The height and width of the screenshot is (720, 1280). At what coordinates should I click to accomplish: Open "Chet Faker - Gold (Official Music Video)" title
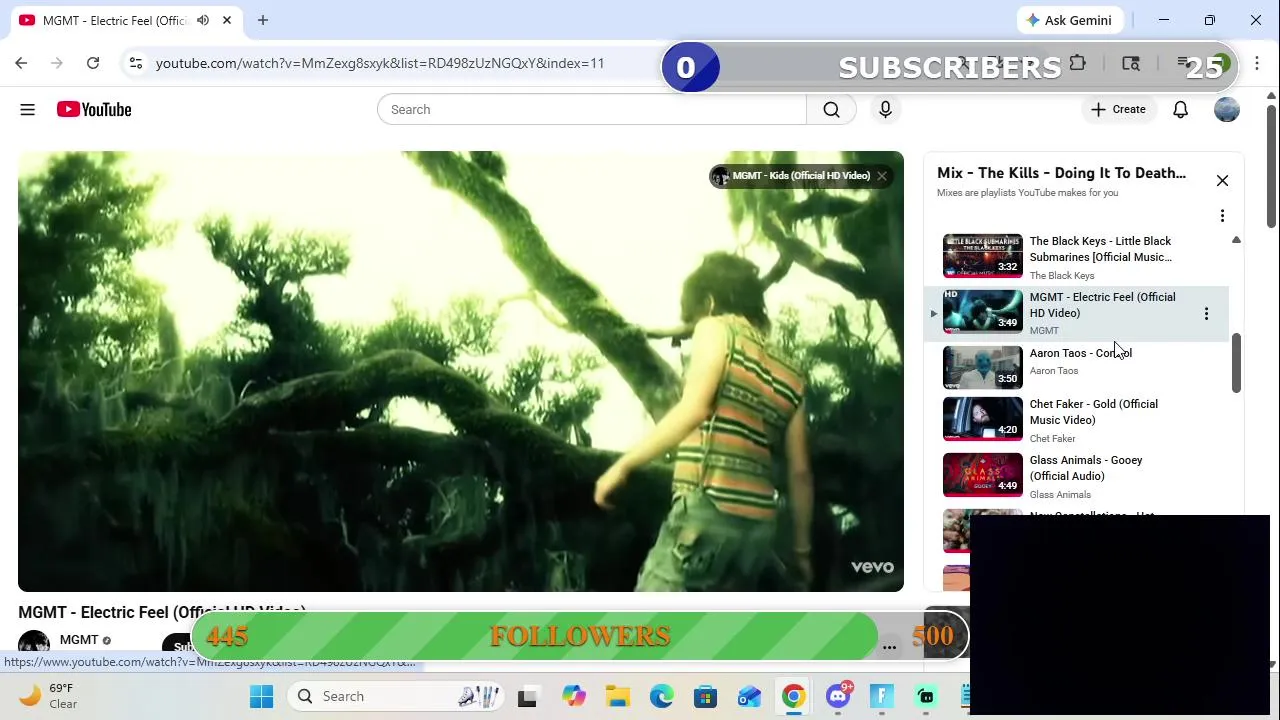(1094, 412)
